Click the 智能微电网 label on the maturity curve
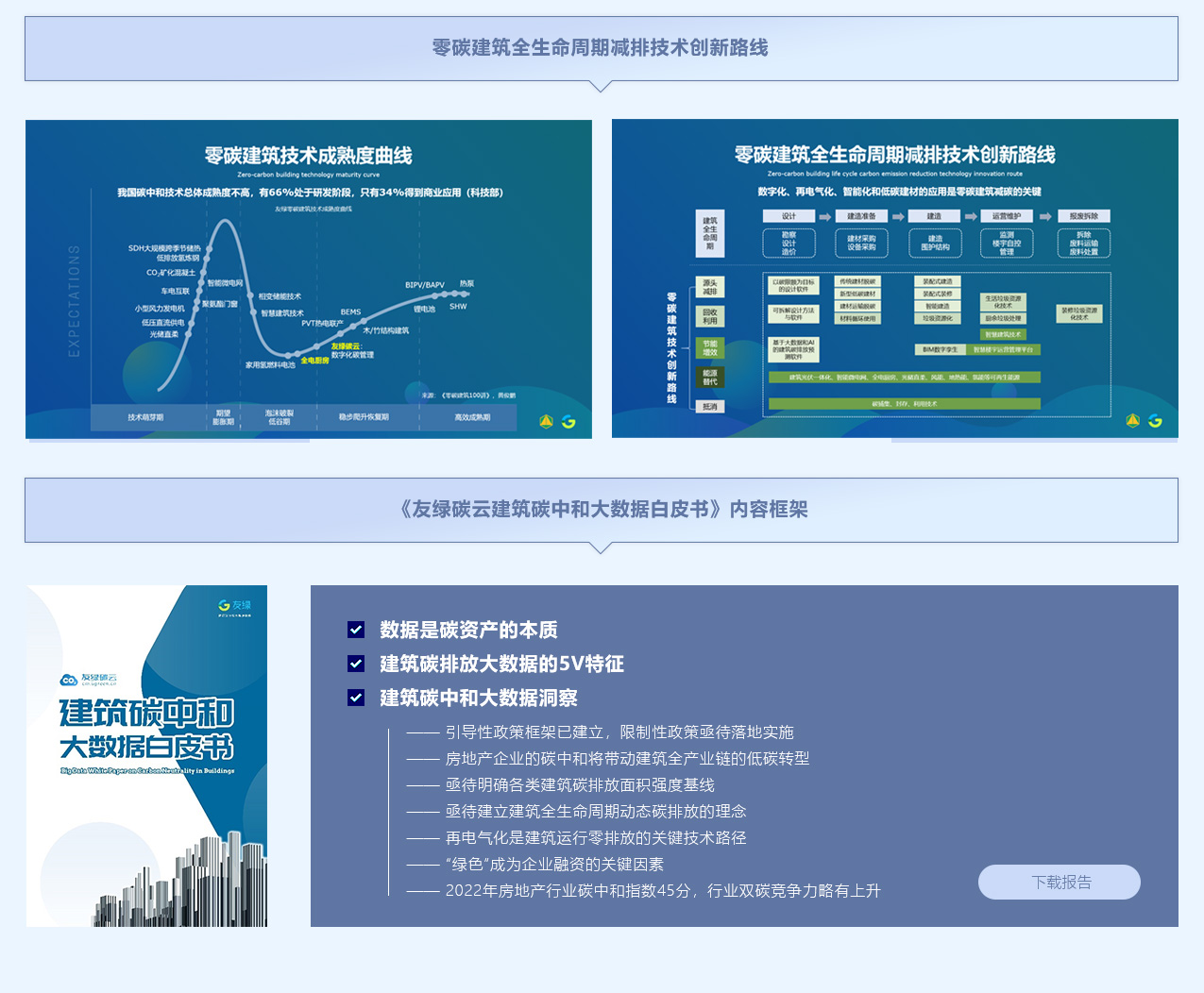The height and width of the screenshot is (993, 1204). pyautogui.click(x=225, y=283)
